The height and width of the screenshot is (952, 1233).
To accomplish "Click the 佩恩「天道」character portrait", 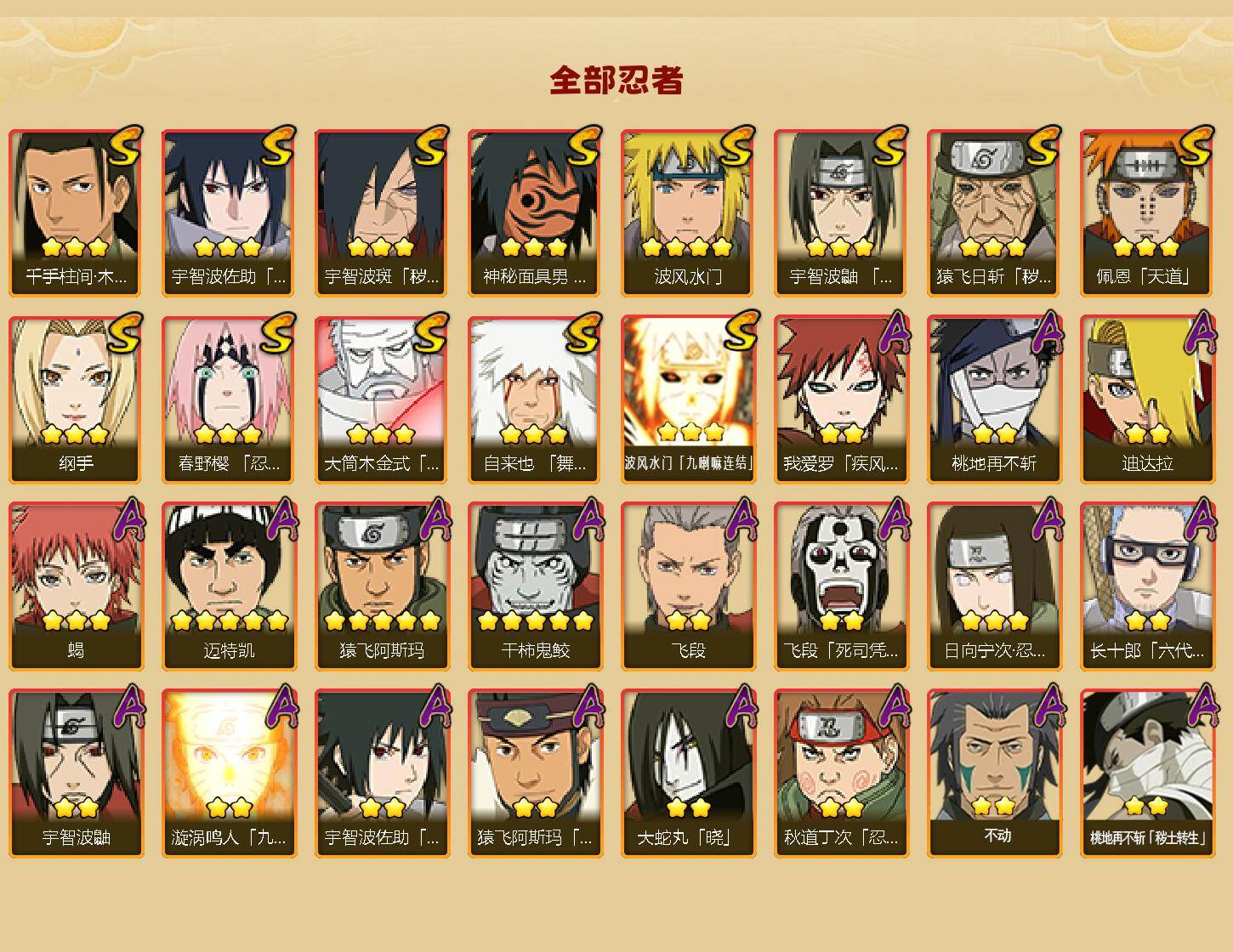I will coord(1147,212).
